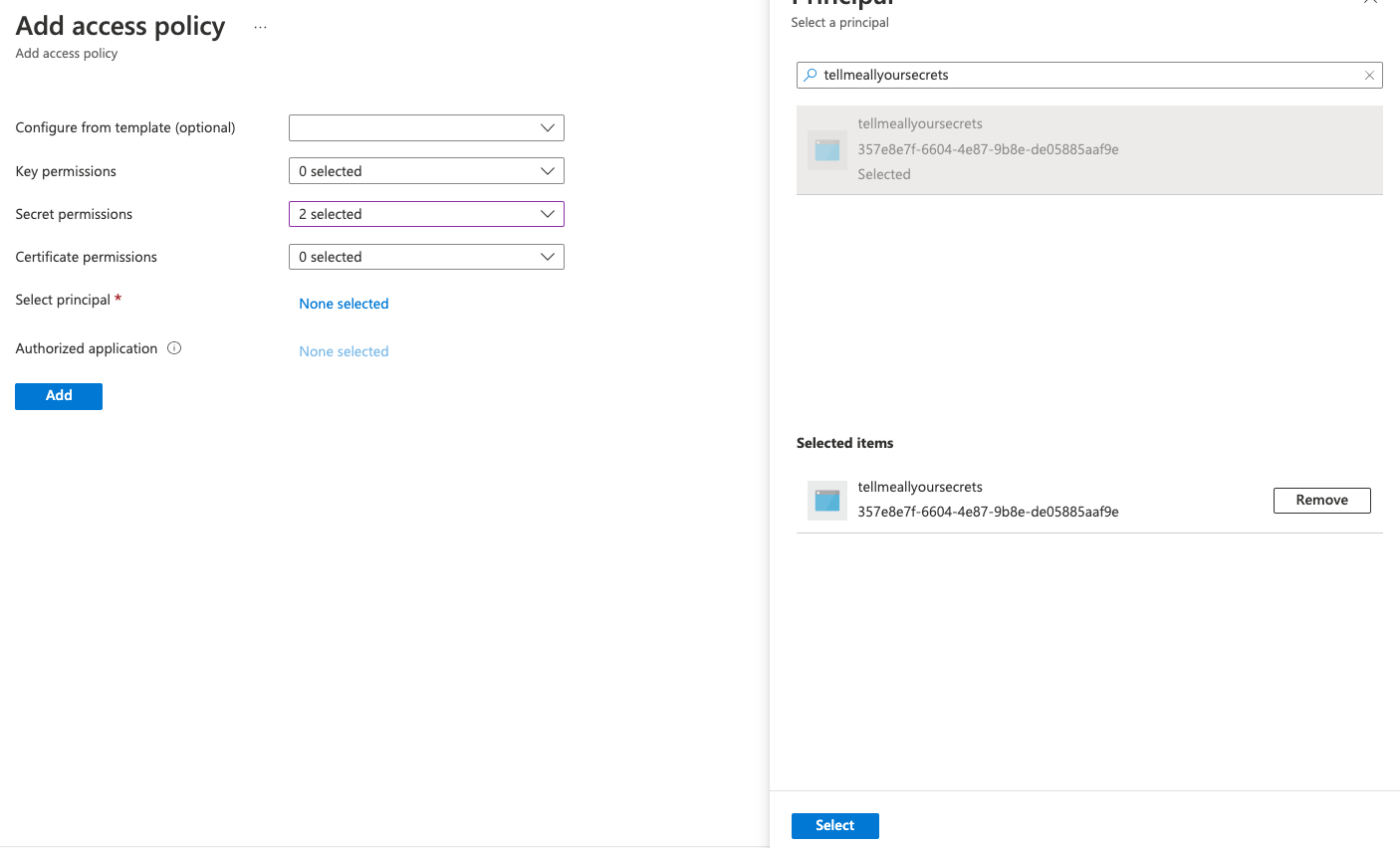Click the ID under selected tellmeallyoursecrets item

pyautogui.click(x=988, y=512)
